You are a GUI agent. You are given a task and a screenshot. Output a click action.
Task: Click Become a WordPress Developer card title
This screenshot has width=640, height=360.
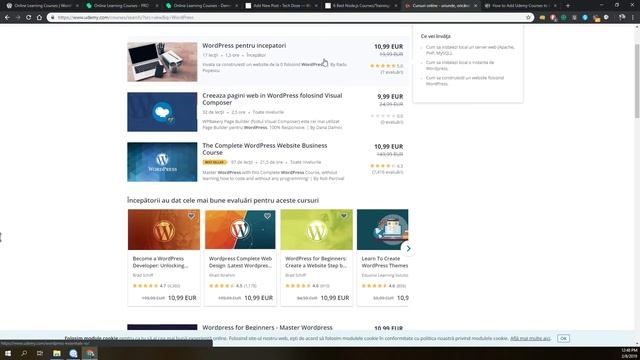[x=160, y=262]
